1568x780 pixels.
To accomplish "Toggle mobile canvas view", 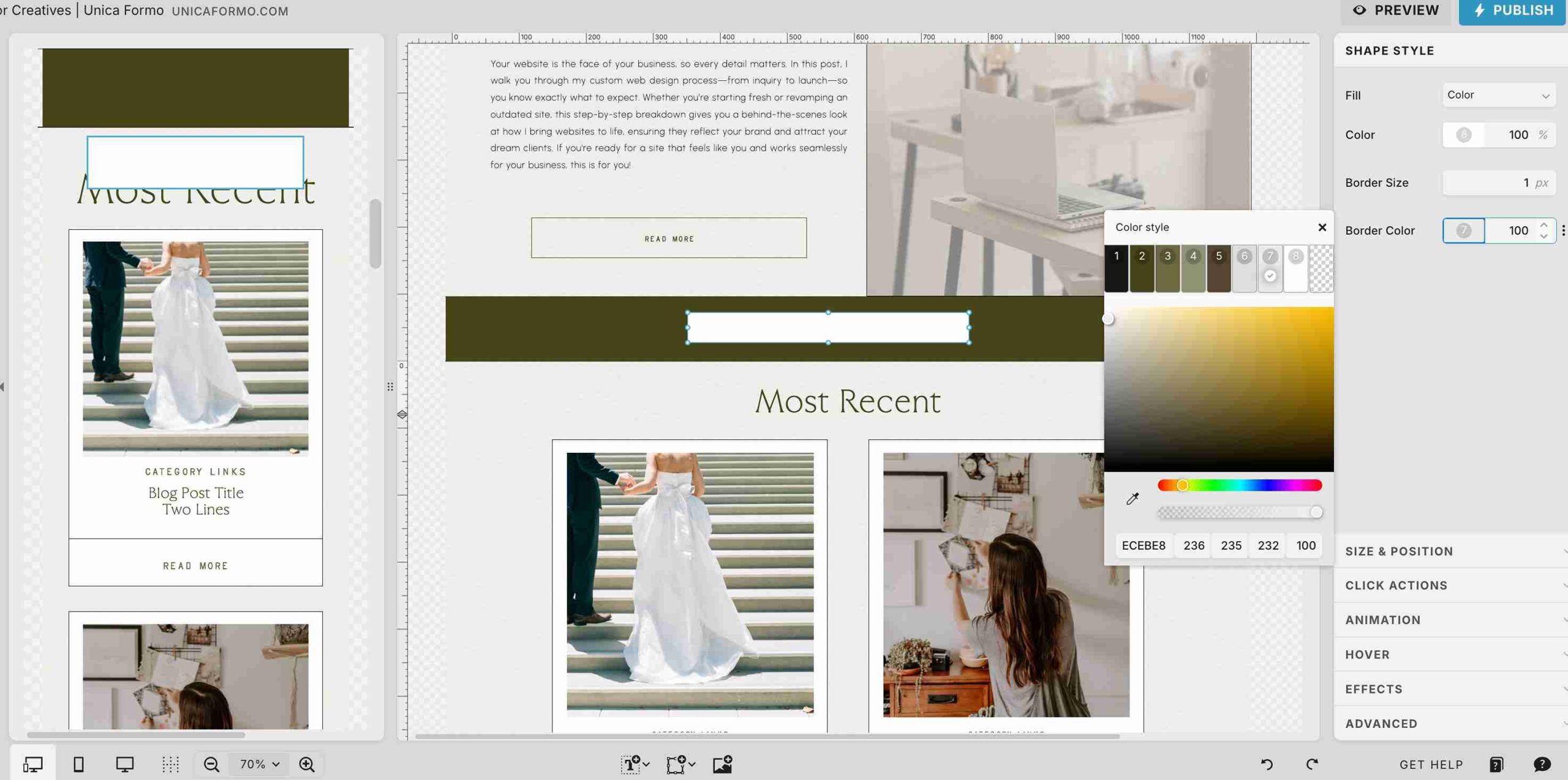I will [x=79, y=764].
